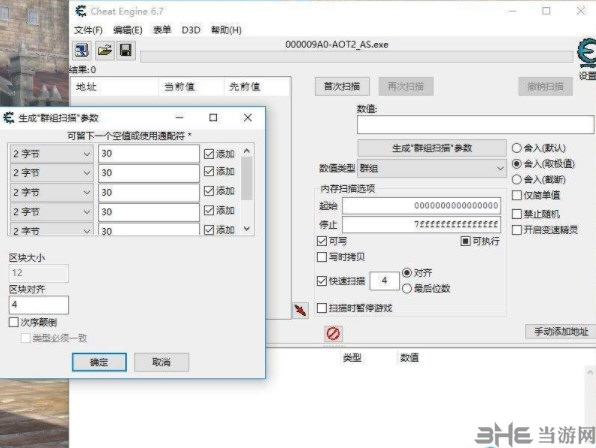Open the 帮助(H) menu
Viewport: 596px width, 448px height.
point(226,30)
